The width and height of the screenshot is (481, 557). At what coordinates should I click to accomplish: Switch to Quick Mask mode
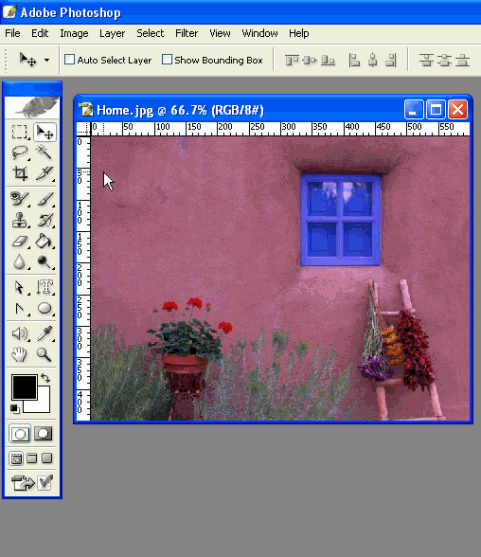[43, 433]
